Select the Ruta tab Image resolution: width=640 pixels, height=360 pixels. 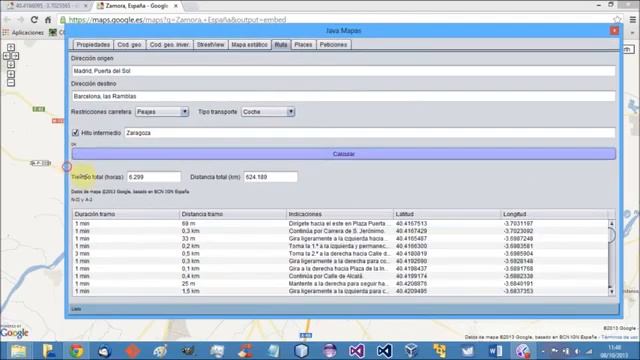(x=281, y=44)
